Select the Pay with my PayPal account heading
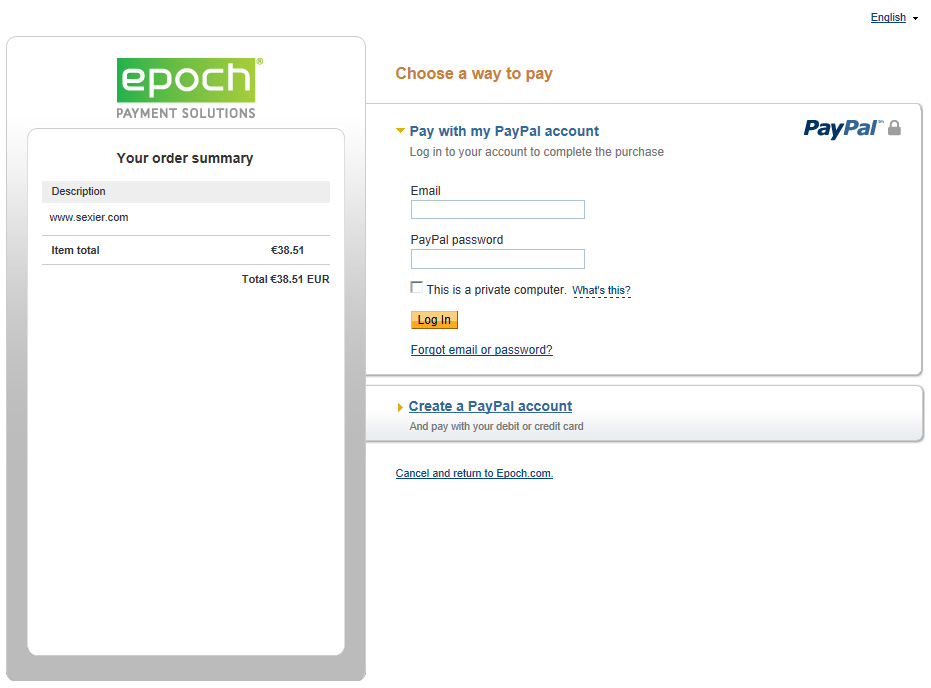The image size is (931, 688). (504, 131)
